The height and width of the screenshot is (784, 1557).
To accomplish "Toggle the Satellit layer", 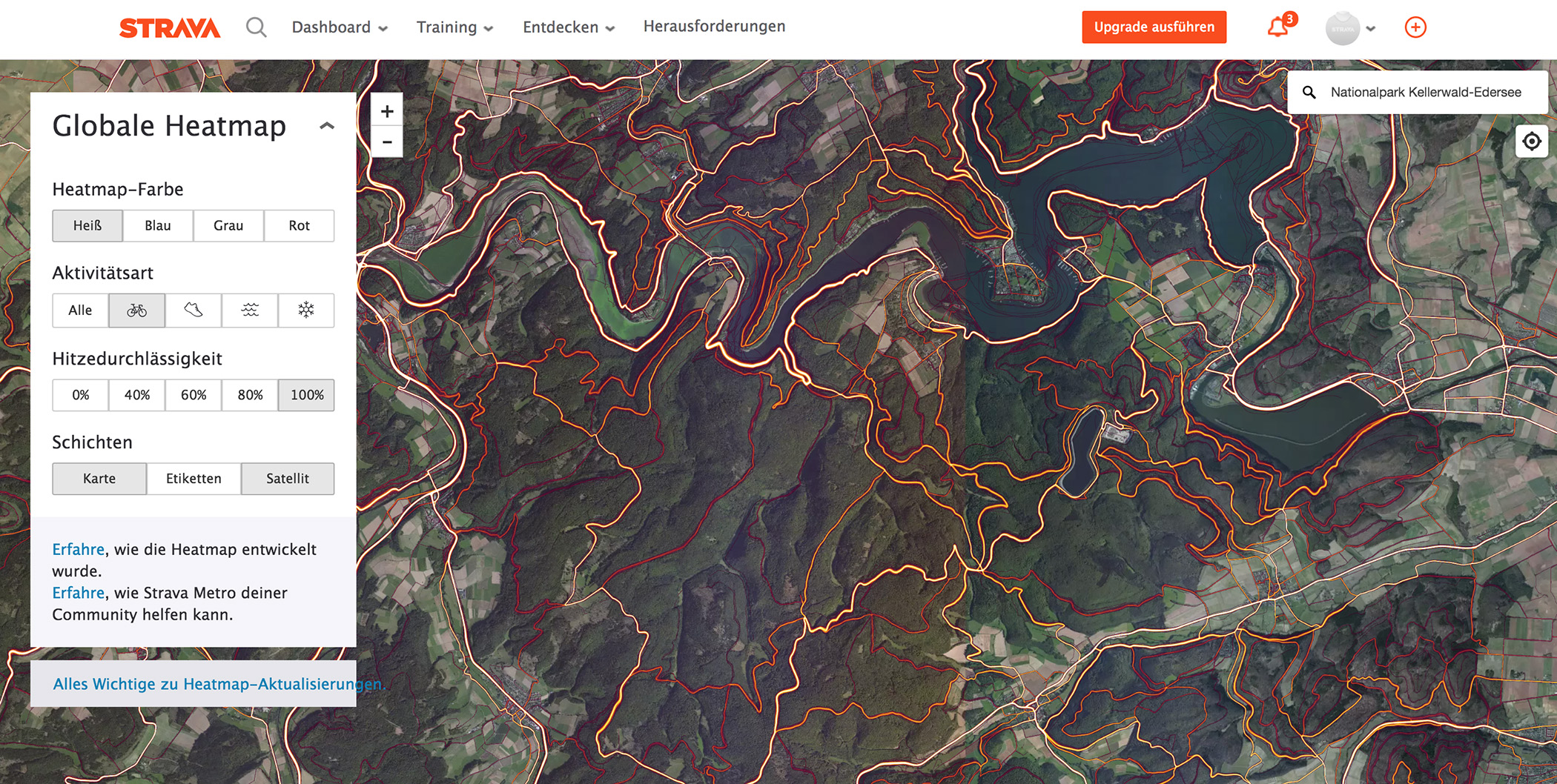I will [x=288, y=479].
